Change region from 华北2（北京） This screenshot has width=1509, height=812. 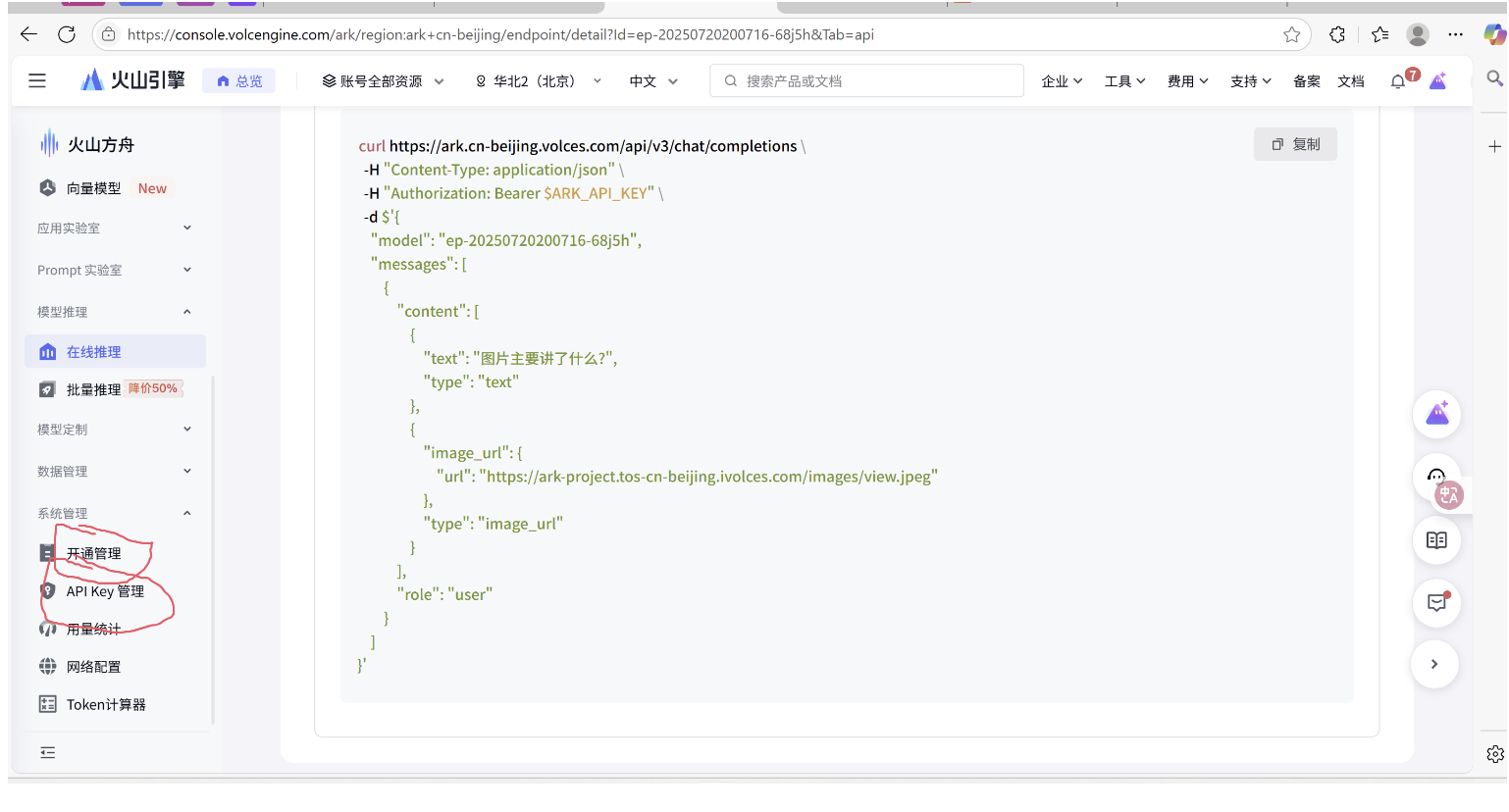[x=538, y=81]
